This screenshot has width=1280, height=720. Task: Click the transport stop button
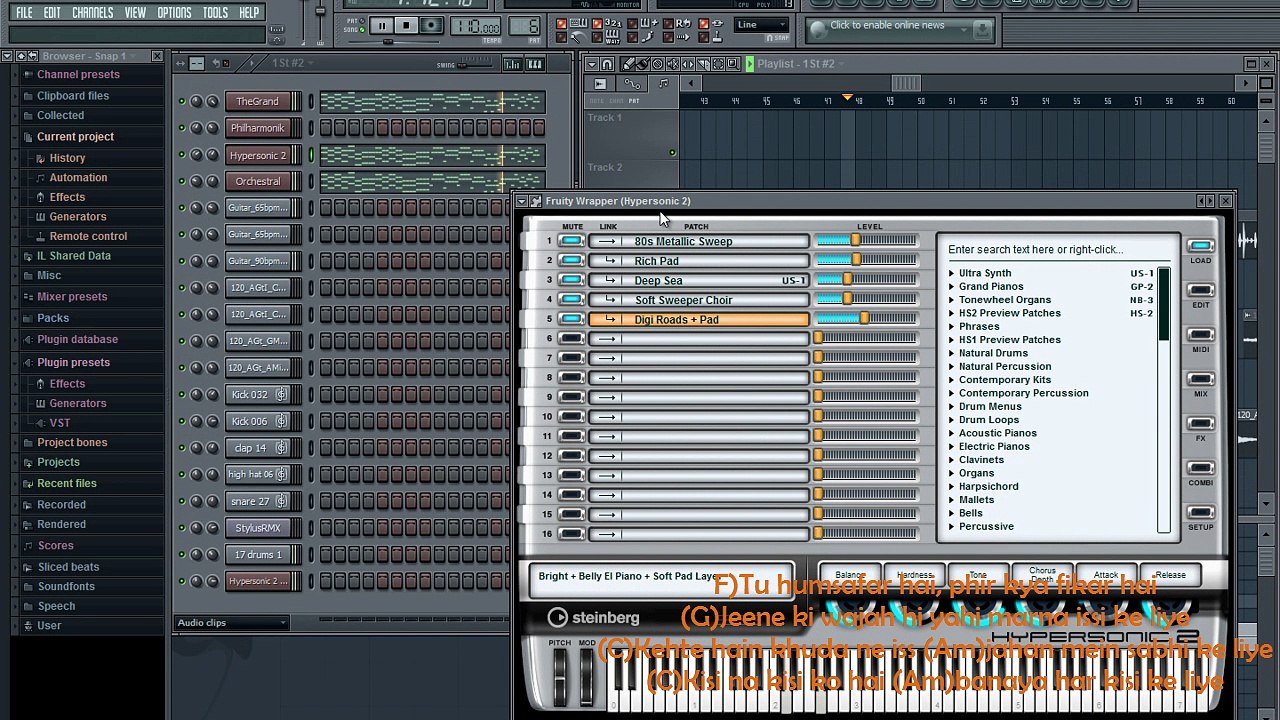[x=405, y=26]
